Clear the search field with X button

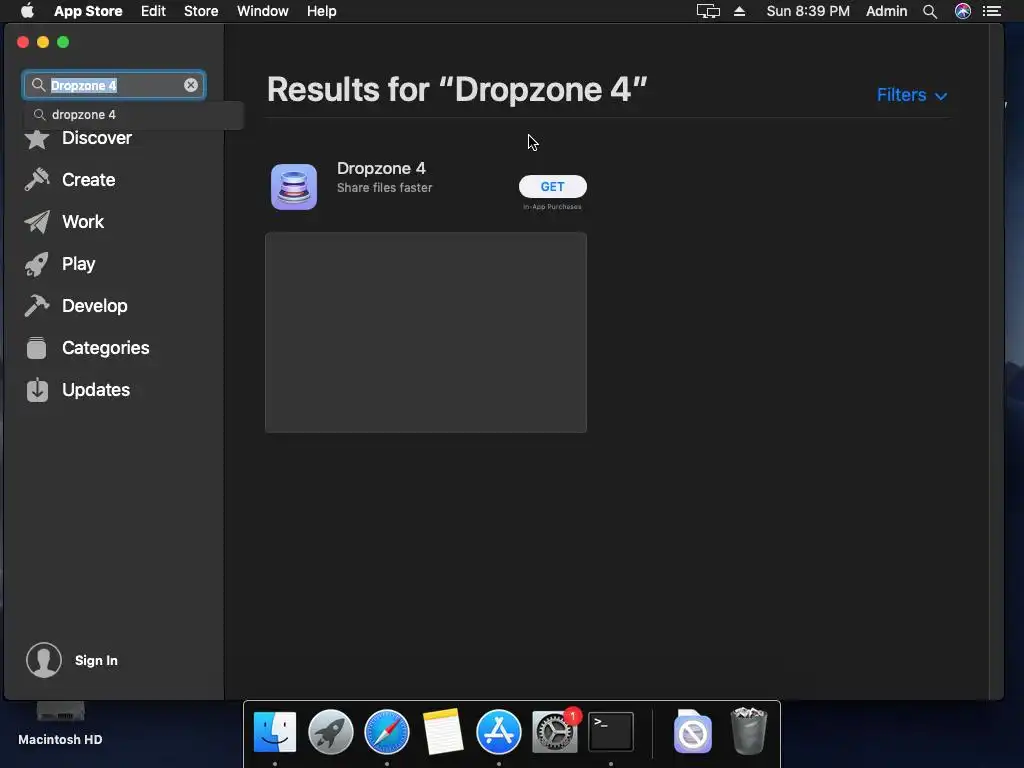coord(191,85)
